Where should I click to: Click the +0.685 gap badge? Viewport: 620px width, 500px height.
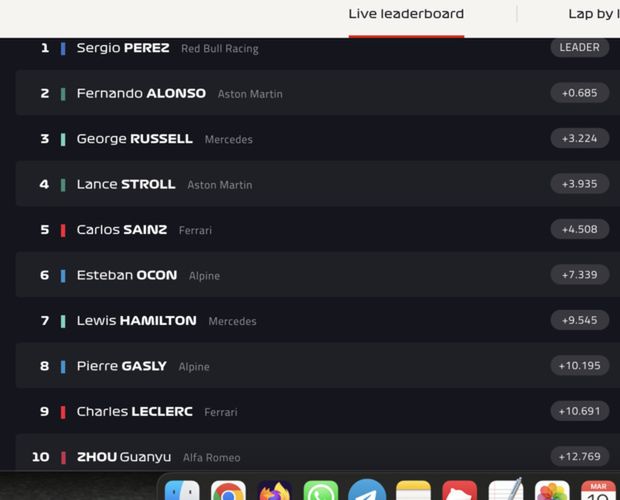[580, 93]
